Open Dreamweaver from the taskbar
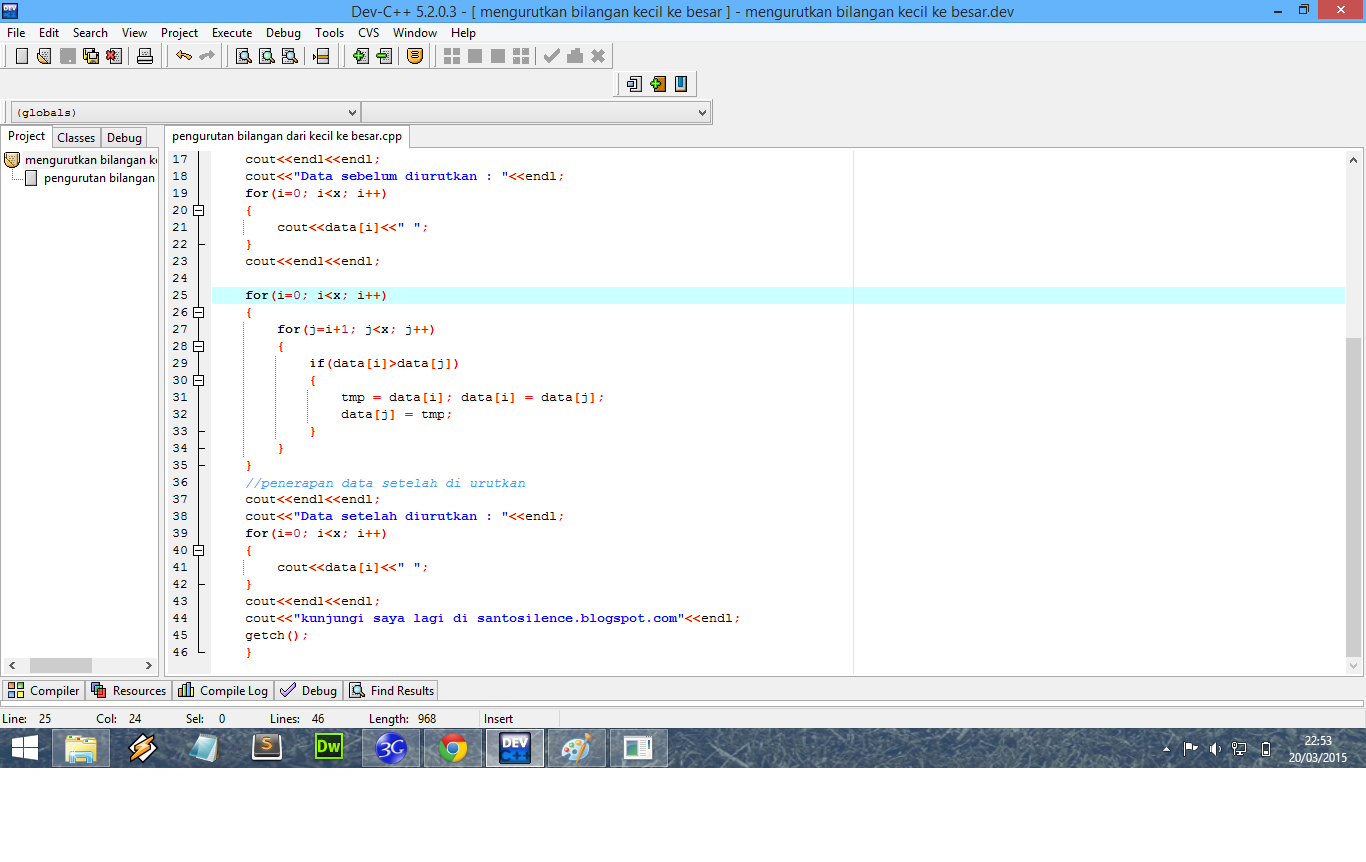 tap(329, 747)
